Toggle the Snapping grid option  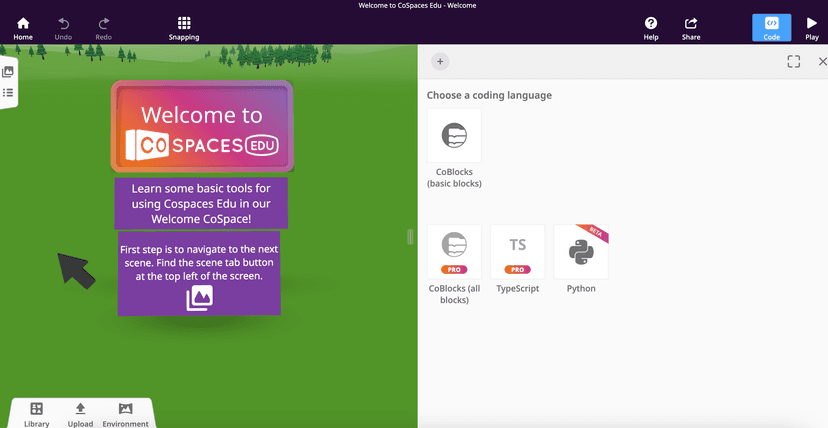pyautogui.click(x=184, y=28)
